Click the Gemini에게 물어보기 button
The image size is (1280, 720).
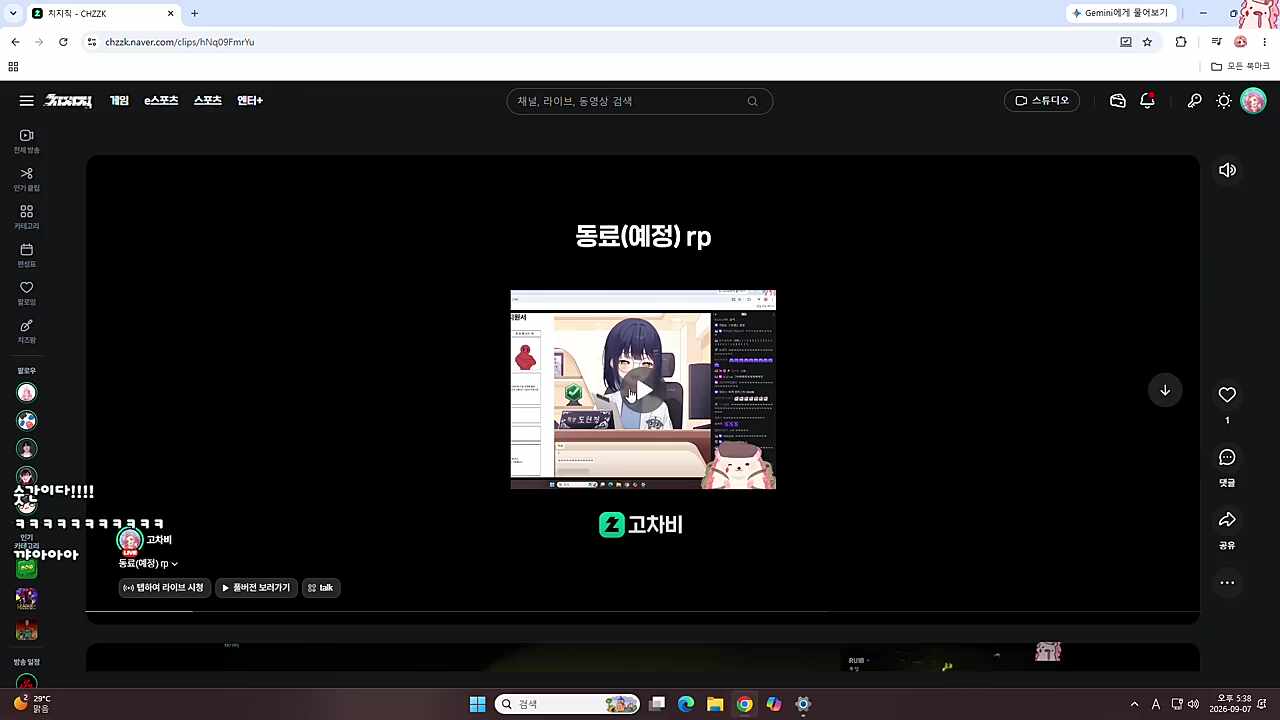pyautogui.click(x=1120, y=13)
